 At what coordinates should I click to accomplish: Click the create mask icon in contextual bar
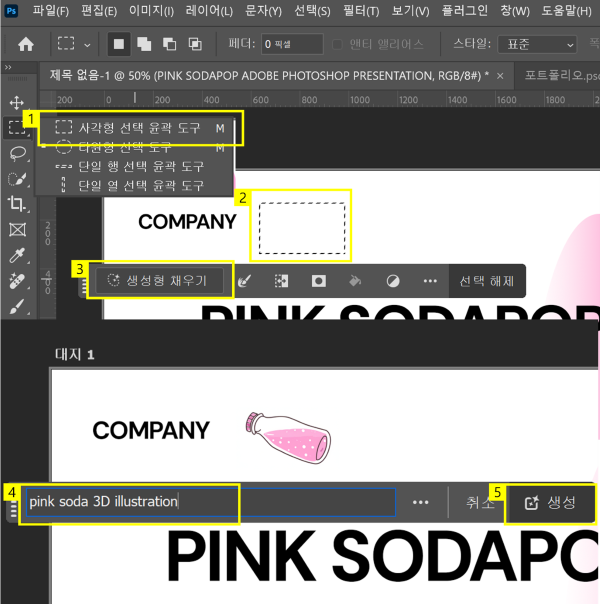[318, 281]
